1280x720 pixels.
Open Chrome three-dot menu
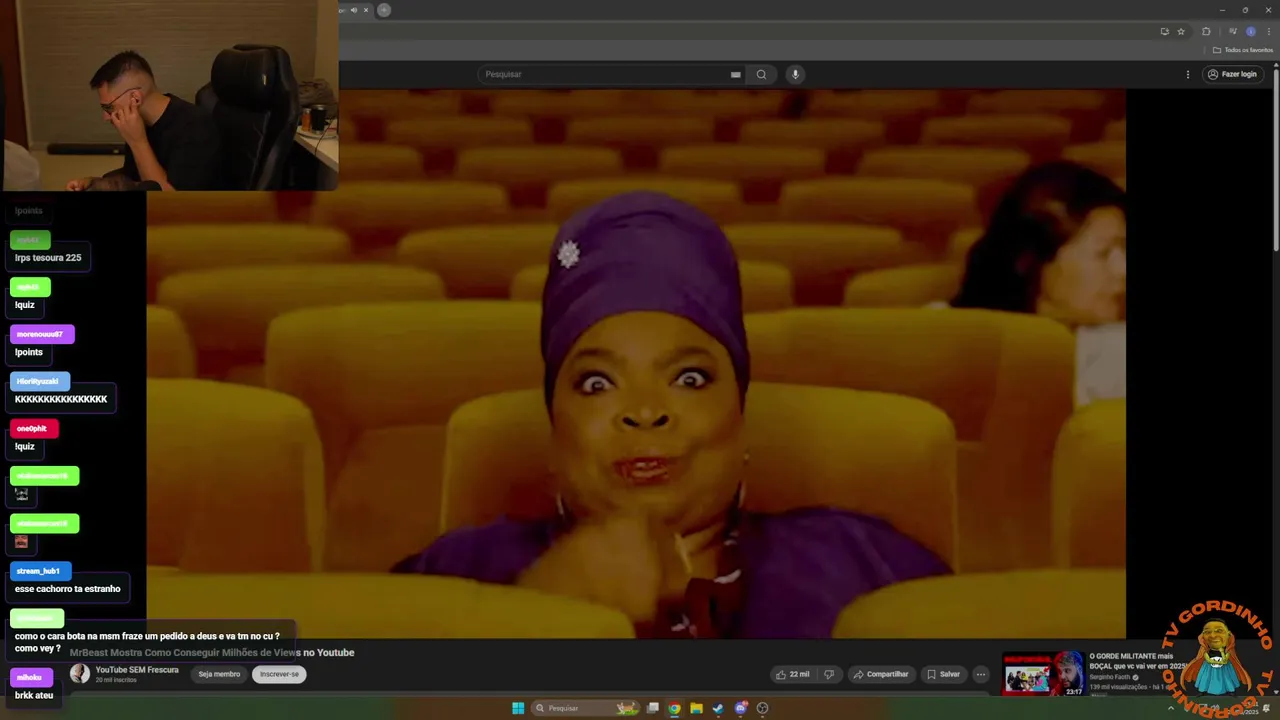(1268, 31)
